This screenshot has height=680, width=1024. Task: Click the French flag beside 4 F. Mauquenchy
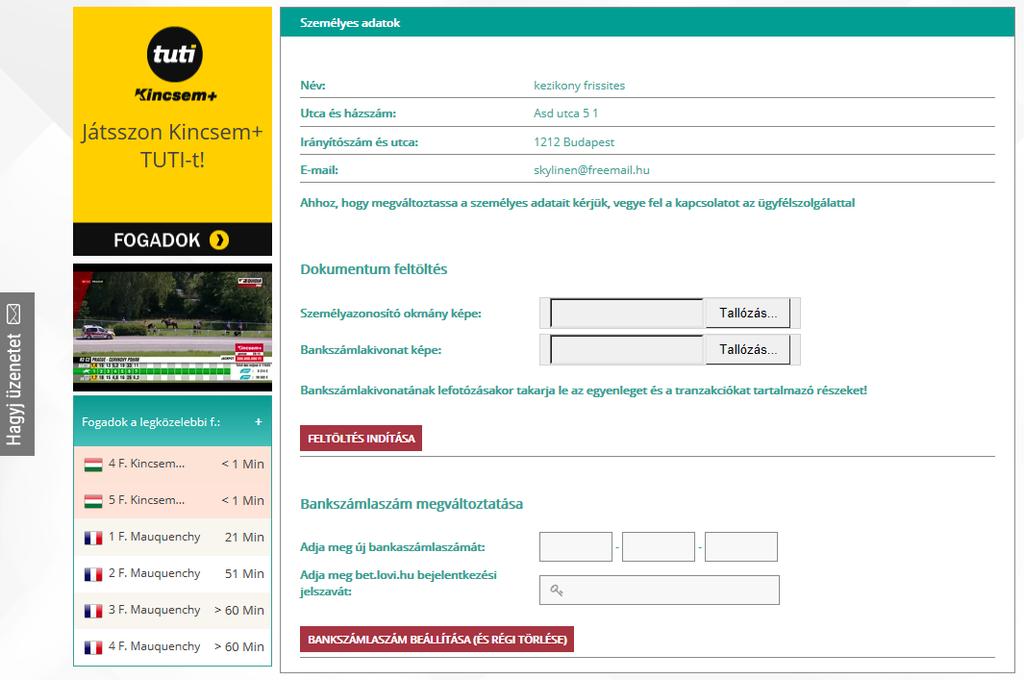[x=93, y=647]
